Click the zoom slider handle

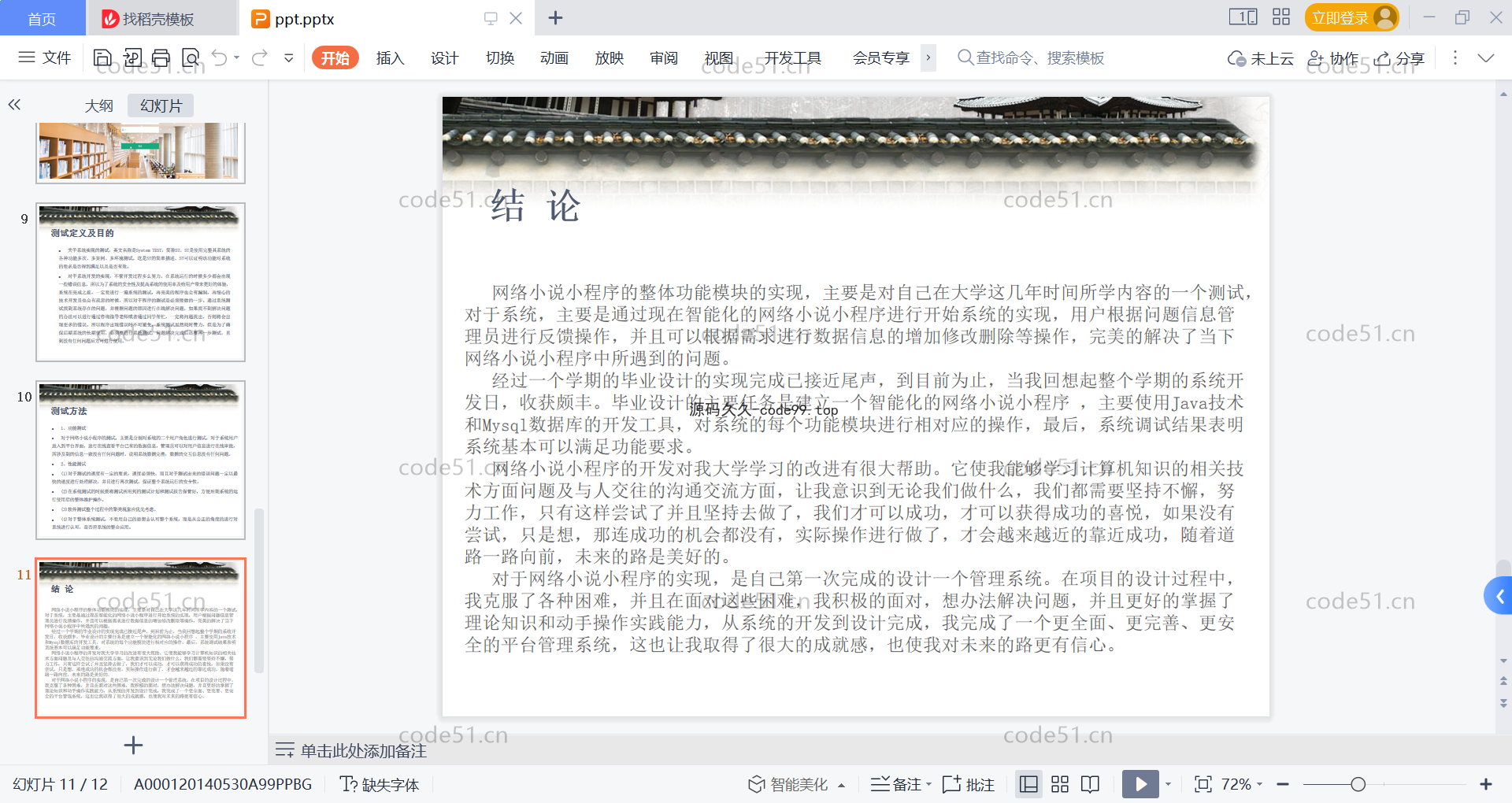1358,784
